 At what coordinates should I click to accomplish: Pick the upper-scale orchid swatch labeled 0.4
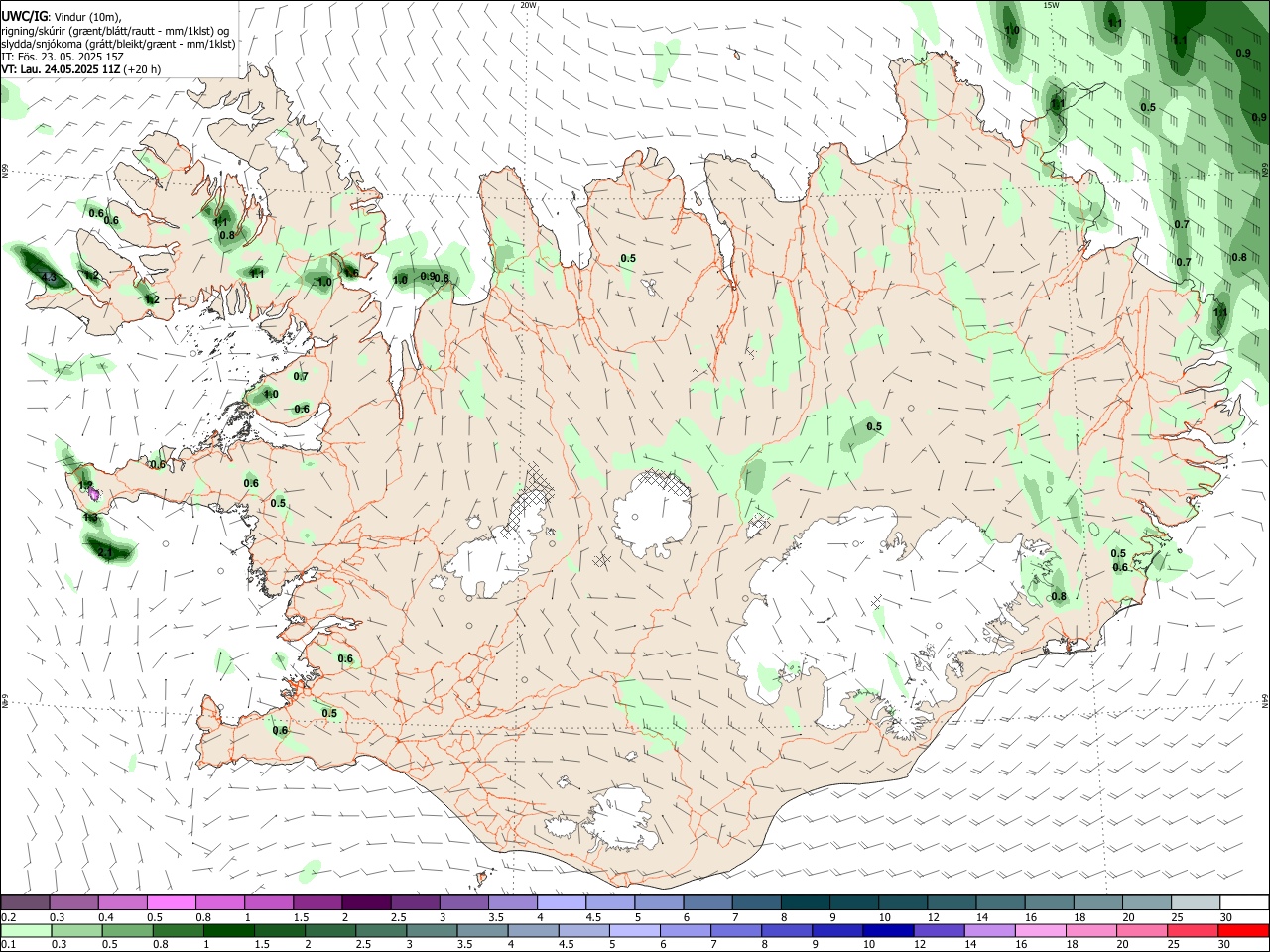click(122, 902)
